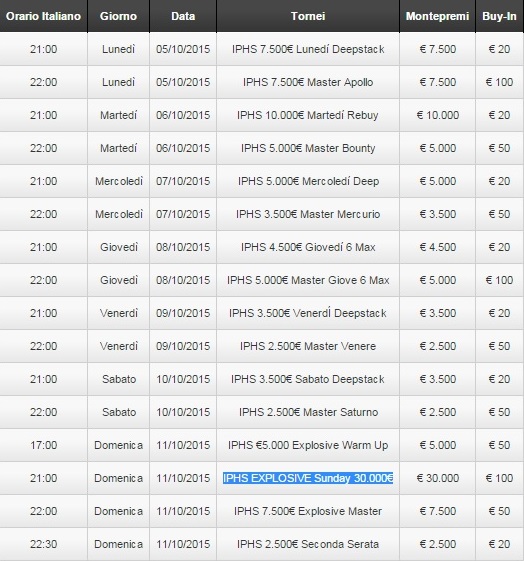Click 06/10/2015 date in Master Bounty row

(x=183, y=148)
